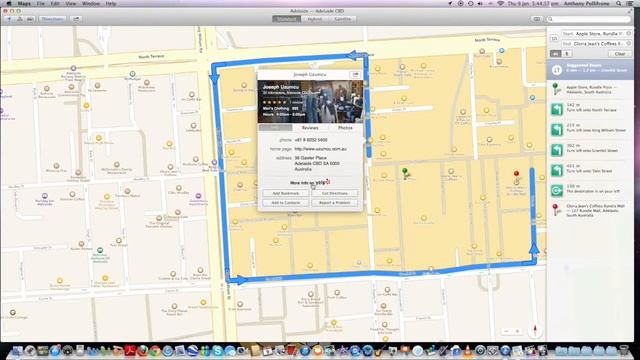Open the Help menu
The height and width of the screenshot is (360, 640).
pyautogui.click(x=111, y=3)
